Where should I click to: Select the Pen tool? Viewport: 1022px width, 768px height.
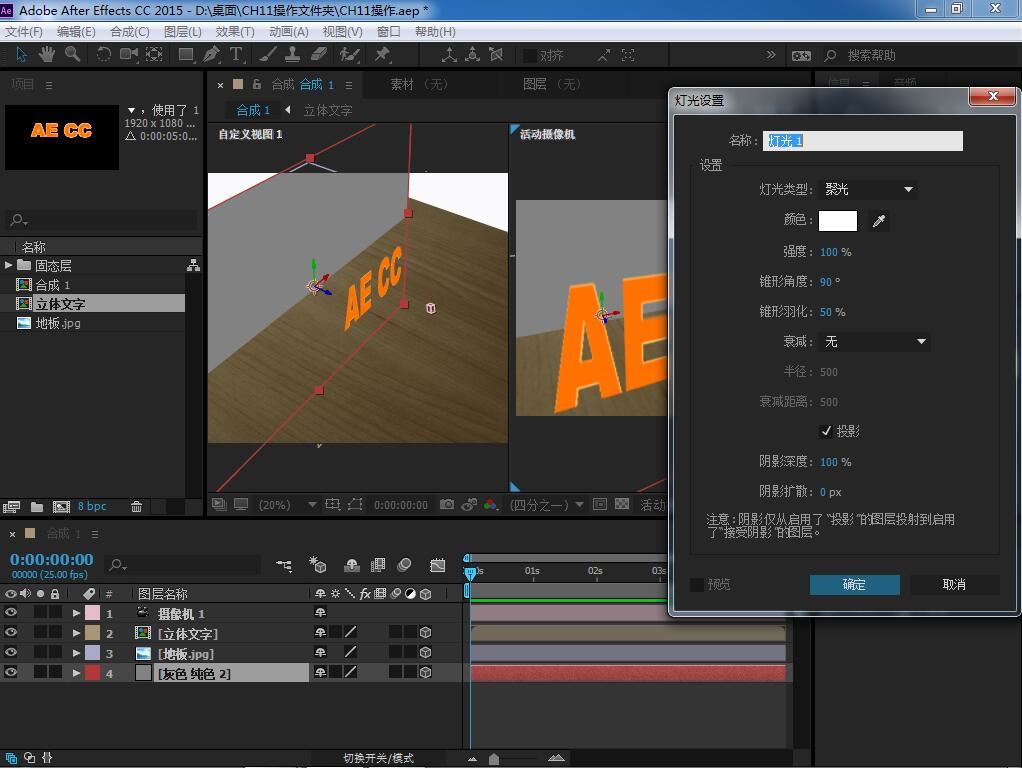click(x=211, y=55)
